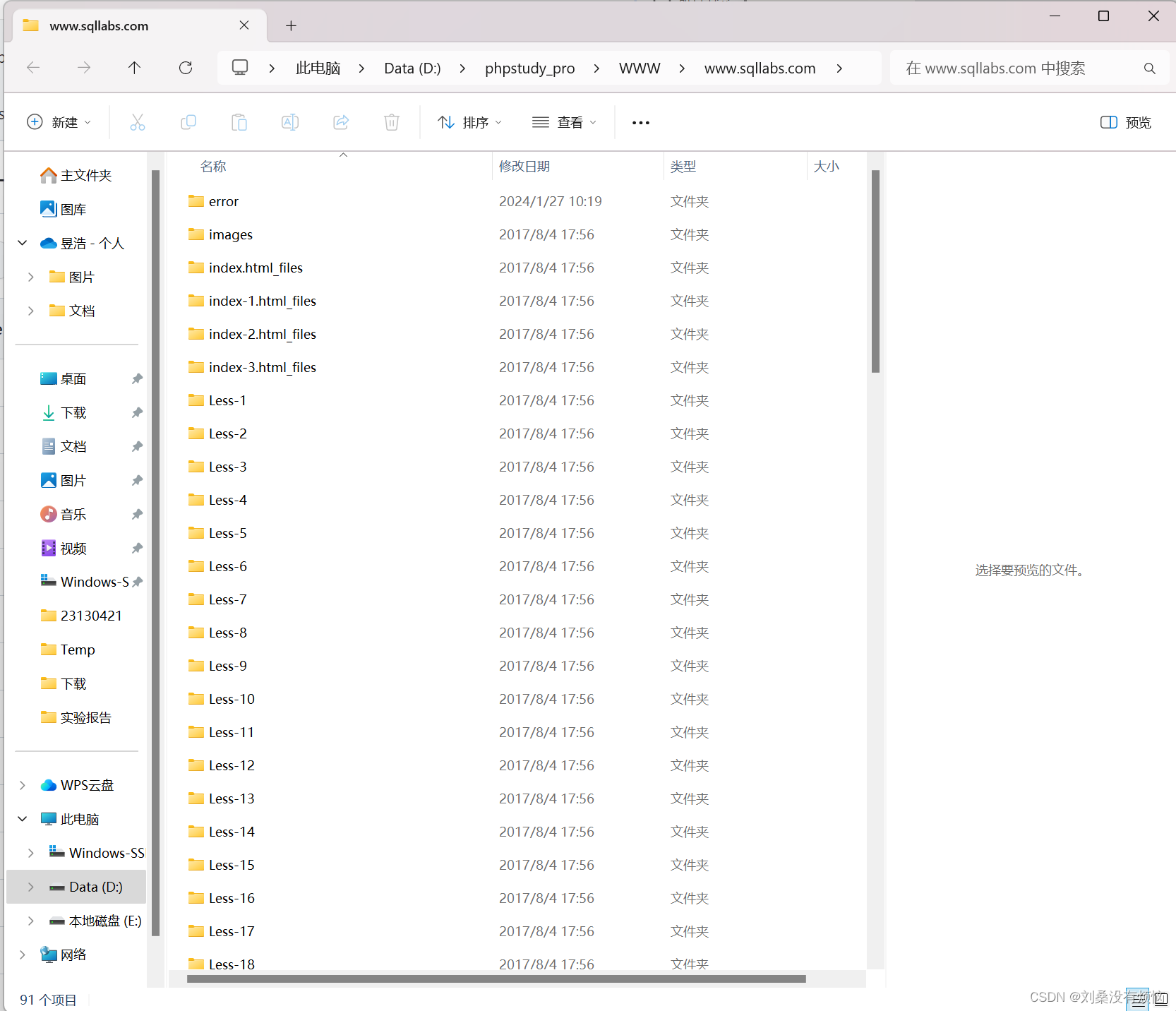The image size is (1176, 1011).
Task: Toggle the Preview (预览) pane
Action: pos(1126,122)
